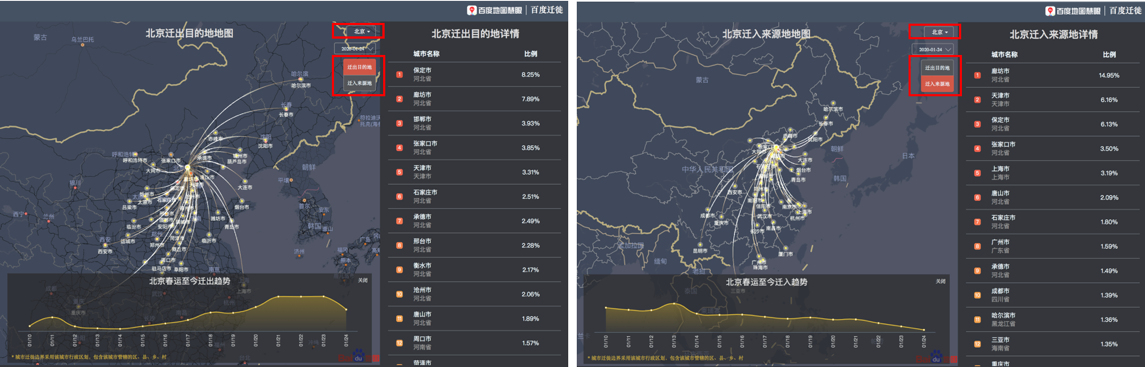Click rank 8 badge beside 邢台市 2.28%
Image resolution: width=1145 pixels, height=367 pixels.
click(x=399, y=245)
